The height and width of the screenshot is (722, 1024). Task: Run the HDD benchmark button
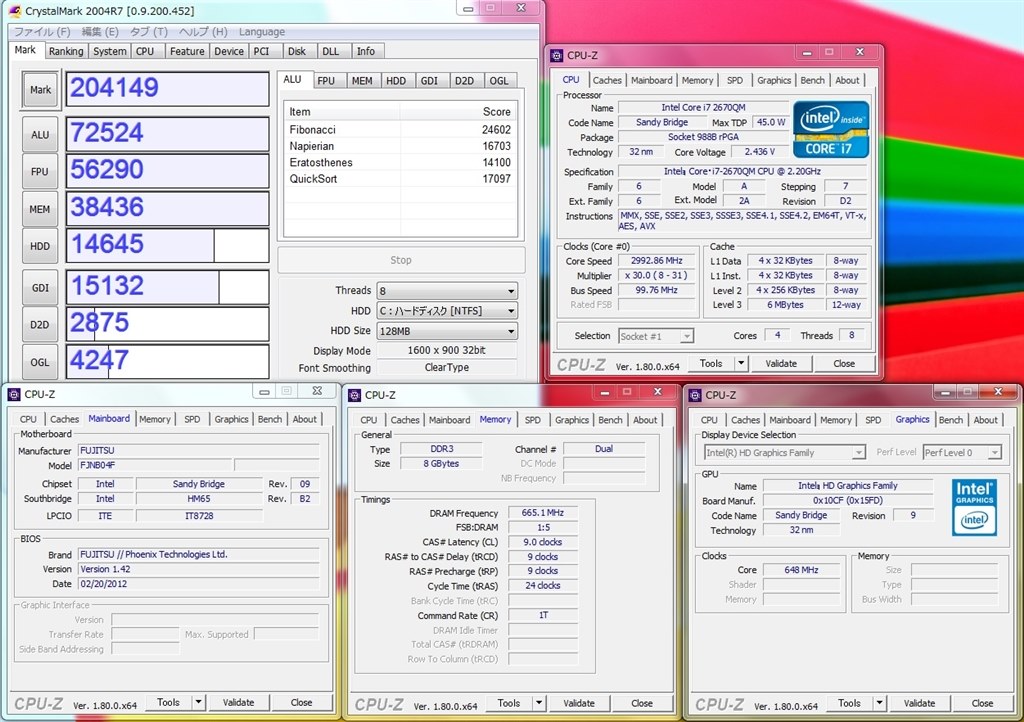click(40, 246)
